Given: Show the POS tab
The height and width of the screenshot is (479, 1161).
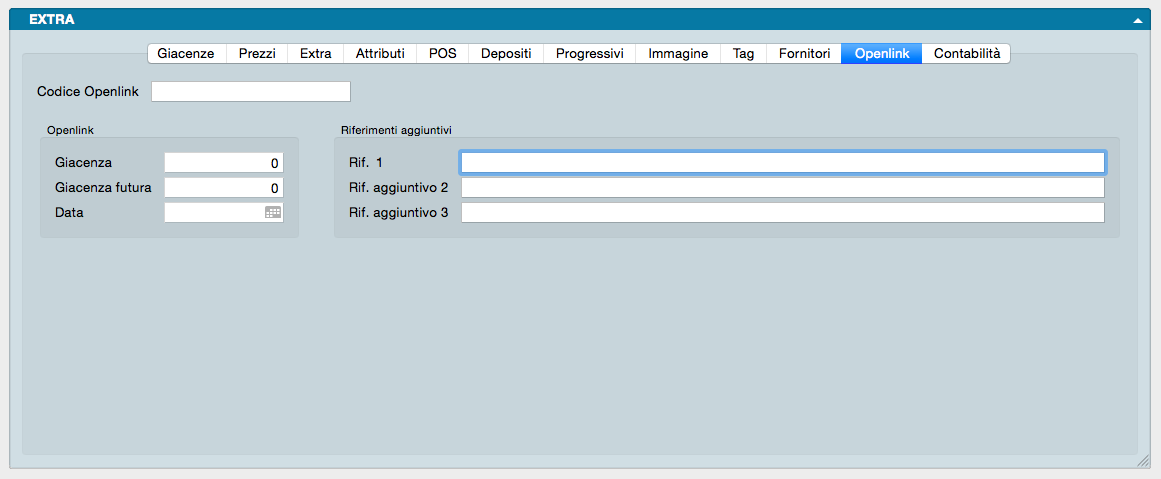Looking at the screenshot, I should click(442, 54).
